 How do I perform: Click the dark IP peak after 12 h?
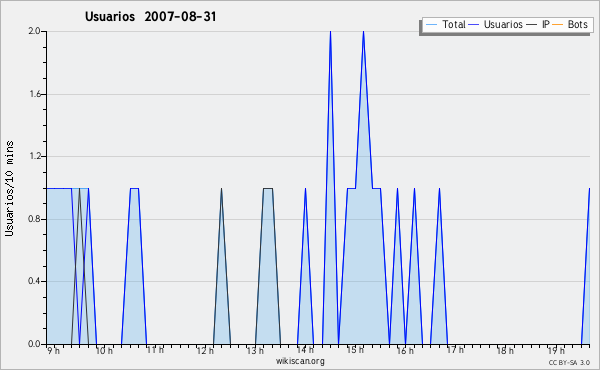coord(222,189)
